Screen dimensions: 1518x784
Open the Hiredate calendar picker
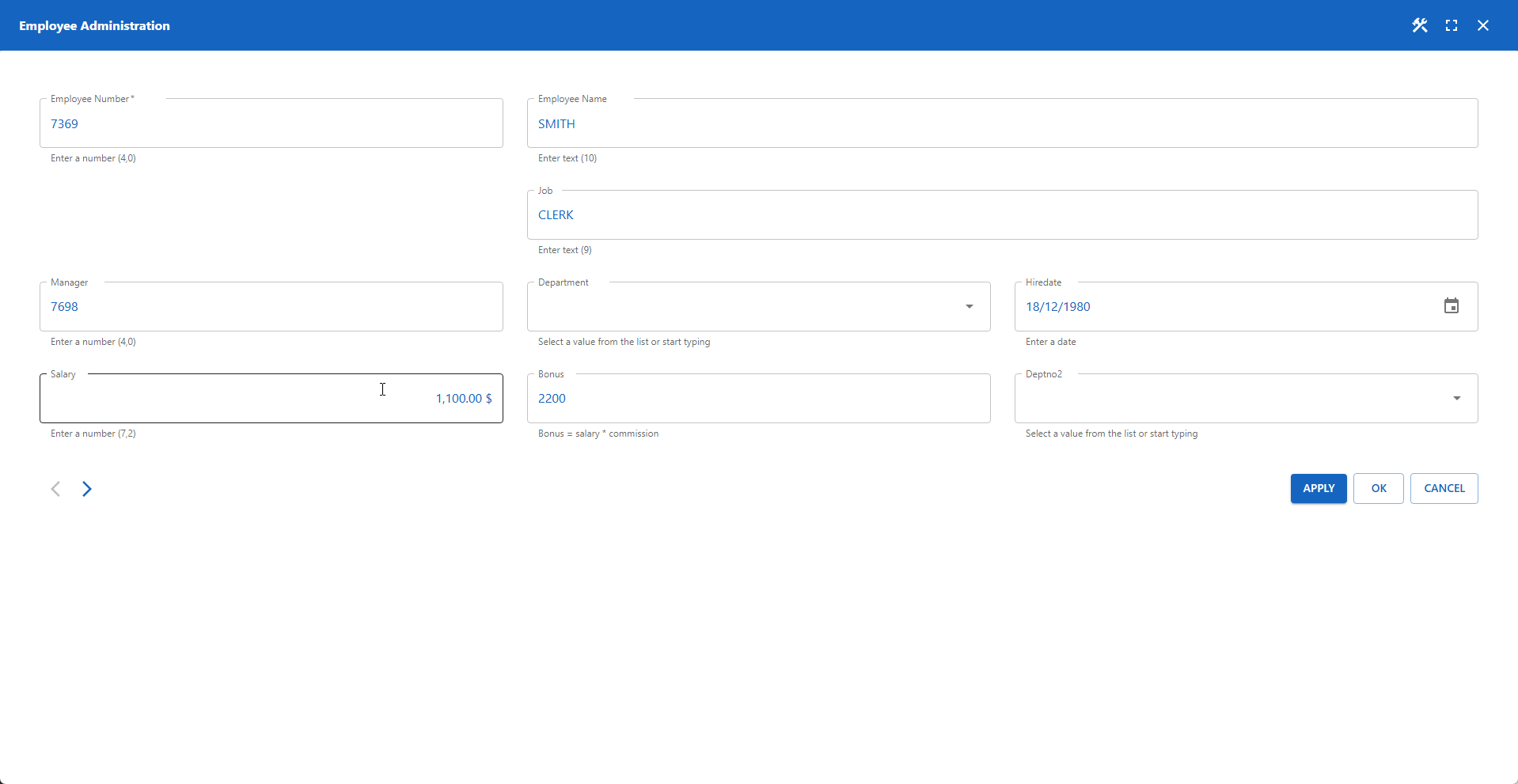(x=1451, y=305)
